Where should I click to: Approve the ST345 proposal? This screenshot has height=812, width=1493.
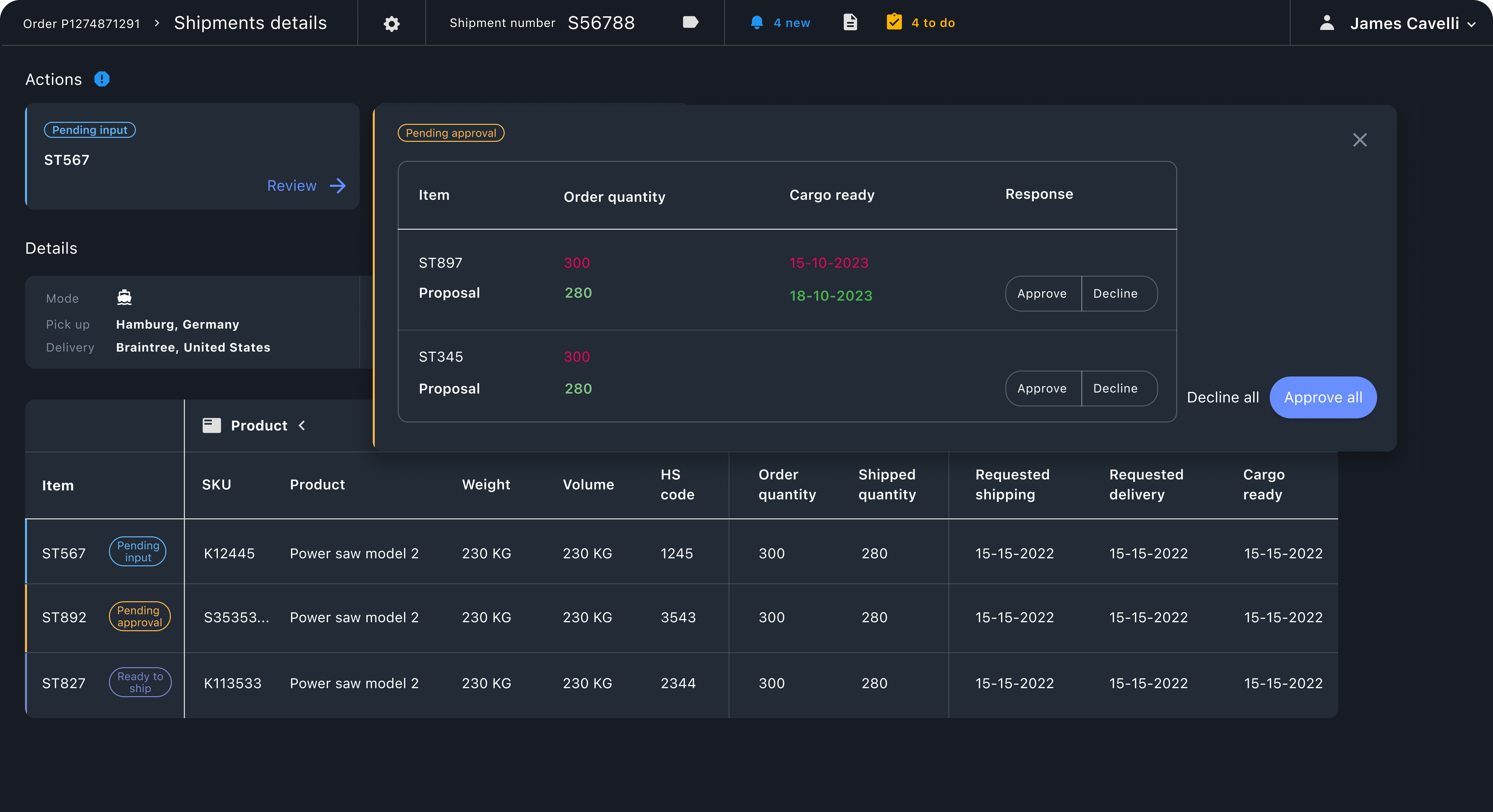1042,389
